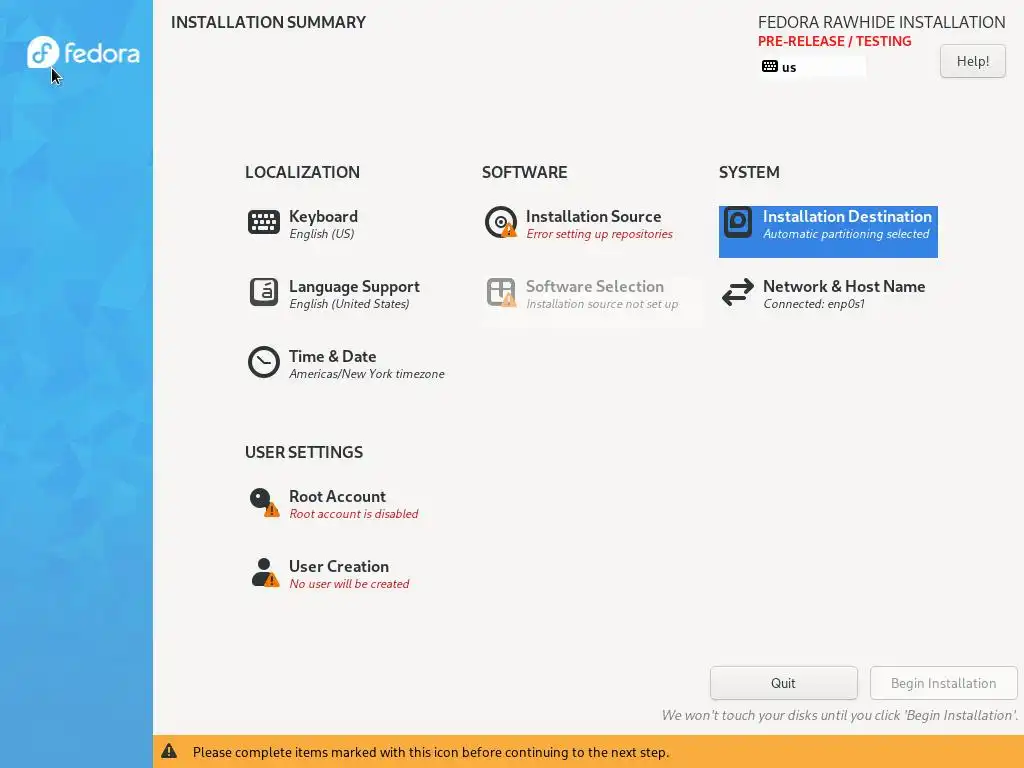Click the Help! button
Image resolution: width=1024 pixels, height=768 pixels.
(x=972, y=61)
